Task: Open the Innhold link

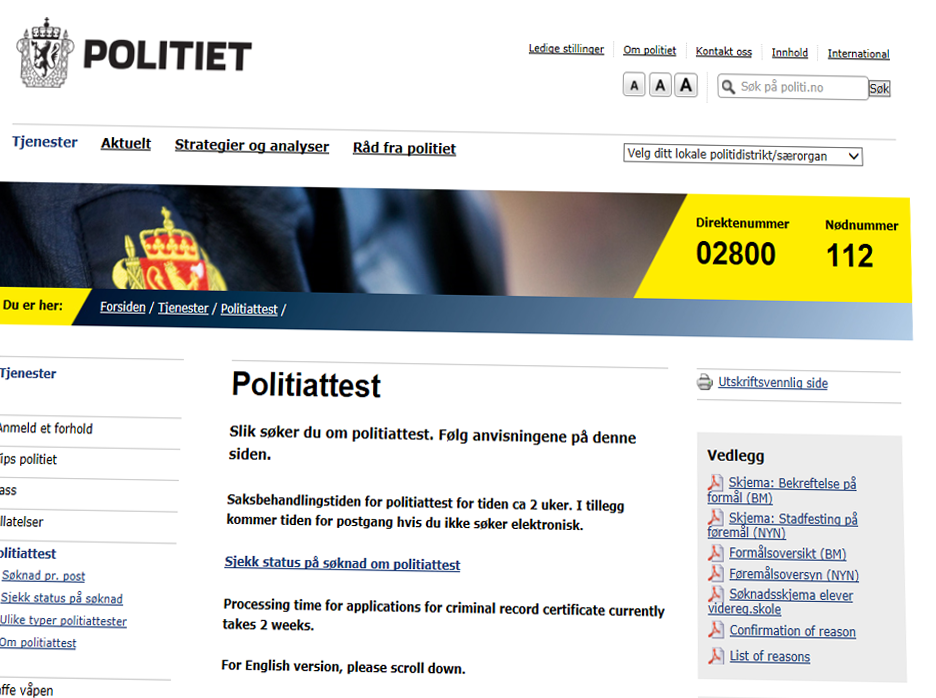Action: [x=790, y=53]
